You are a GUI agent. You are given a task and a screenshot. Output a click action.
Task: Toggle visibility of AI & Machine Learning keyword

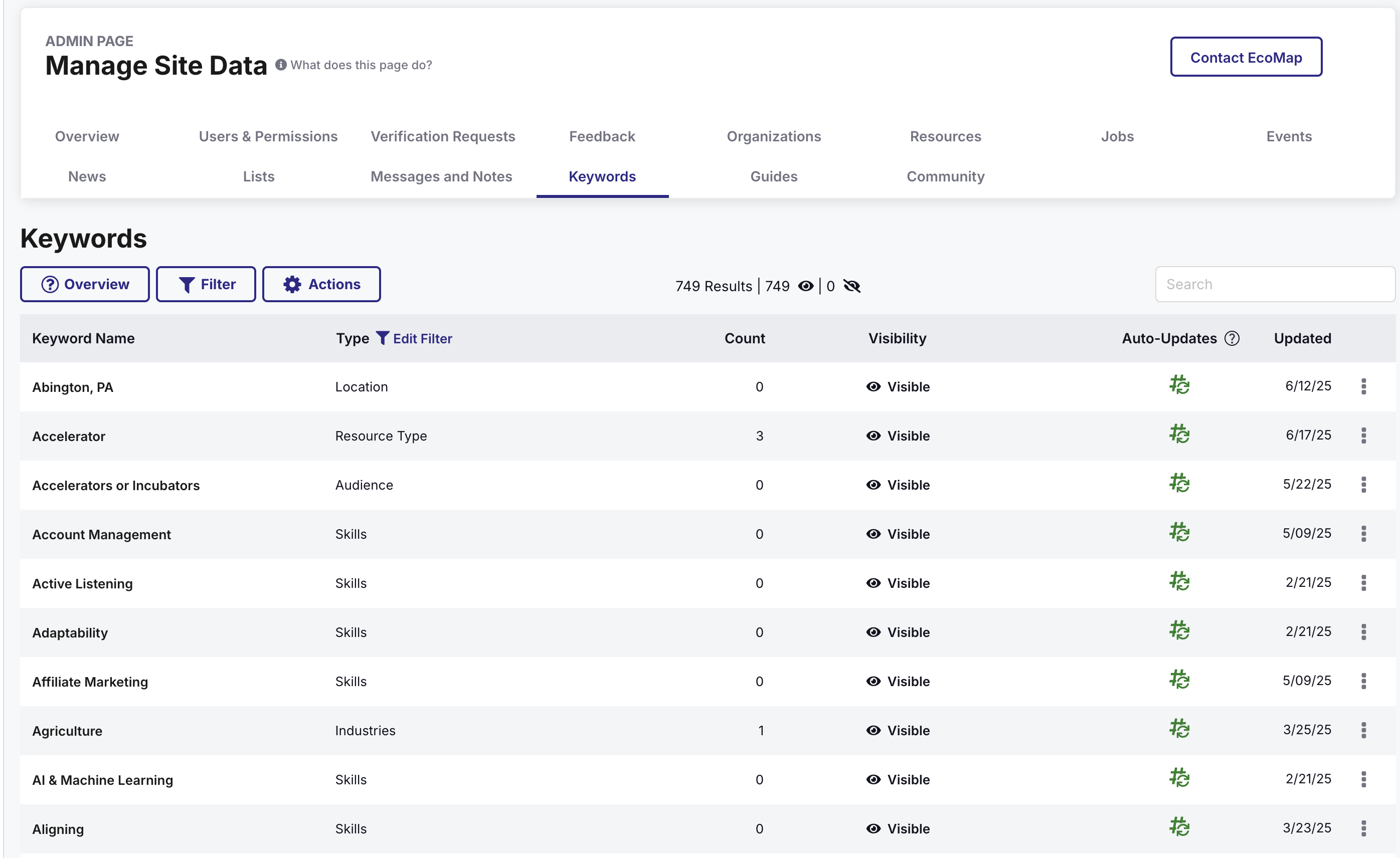[x=898, y=780]
